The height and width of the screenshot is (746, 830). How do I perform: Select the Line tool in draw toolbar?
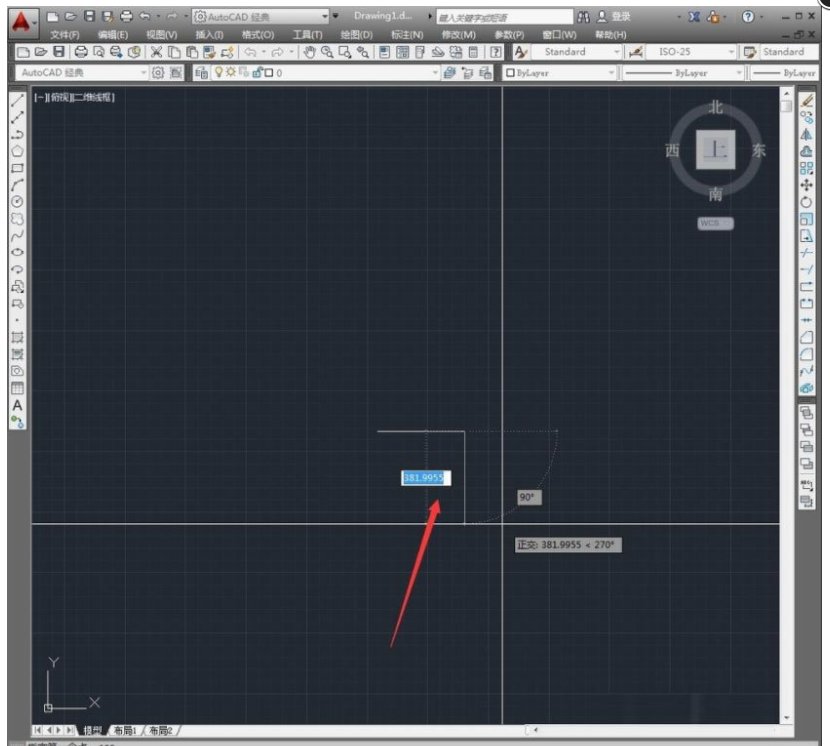[17, 101]
